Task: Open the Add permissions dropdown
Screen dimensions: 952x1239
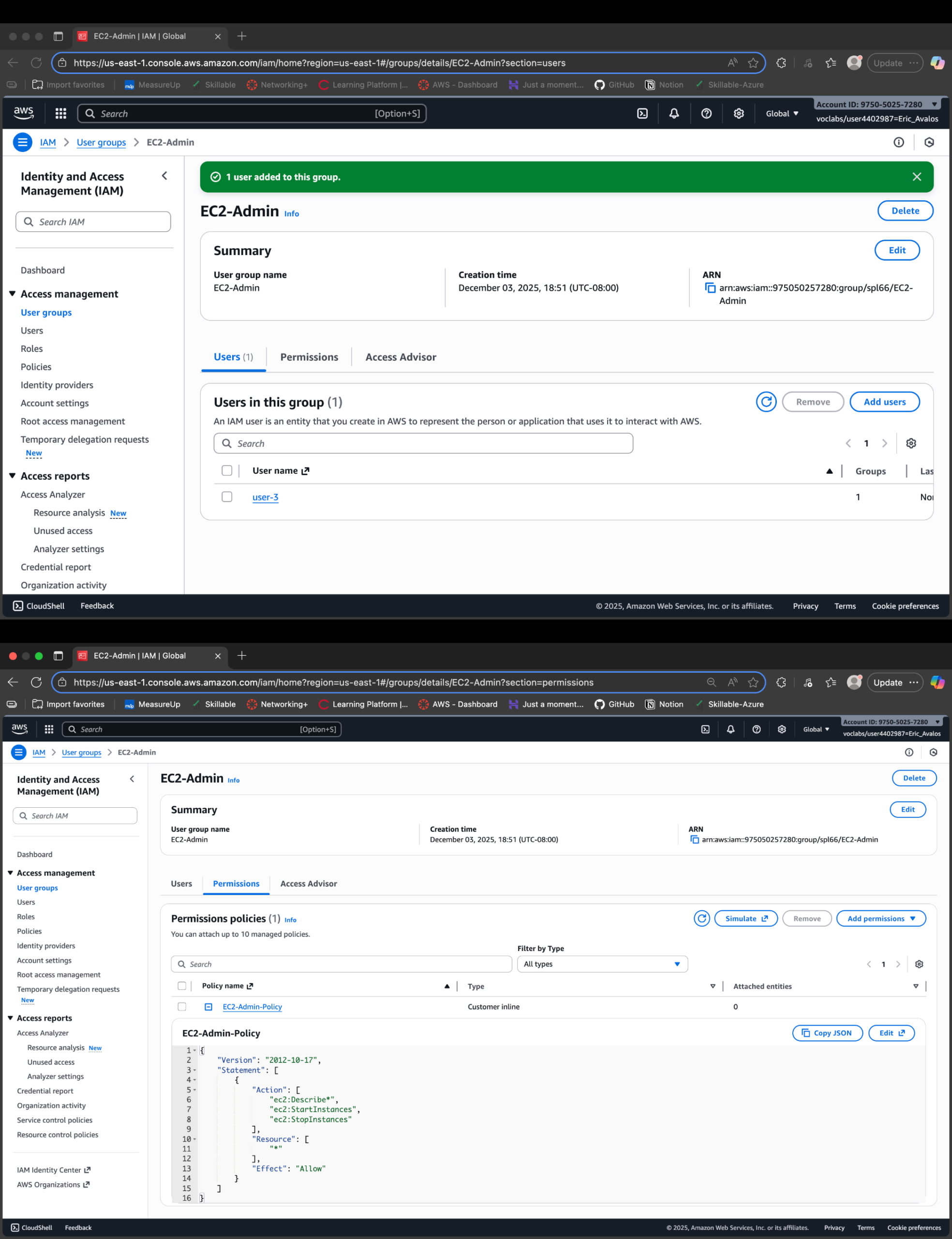Action: [x=880, y=918]
